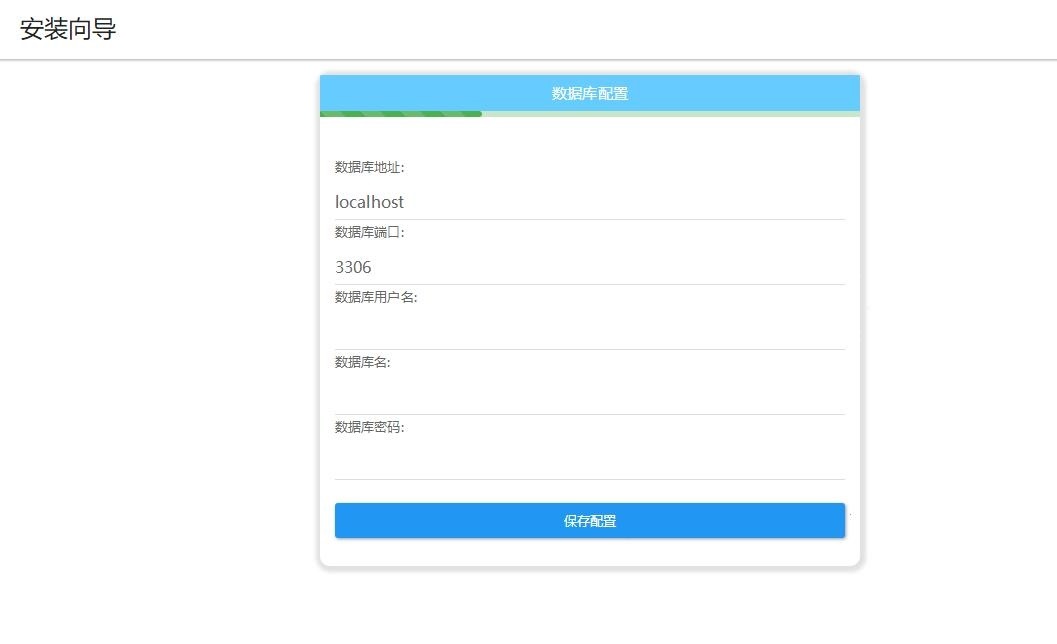The height and width of the screenshot is (644, 1057).
Task: Click the green striped progress bar segment
Action: [400, 114]
